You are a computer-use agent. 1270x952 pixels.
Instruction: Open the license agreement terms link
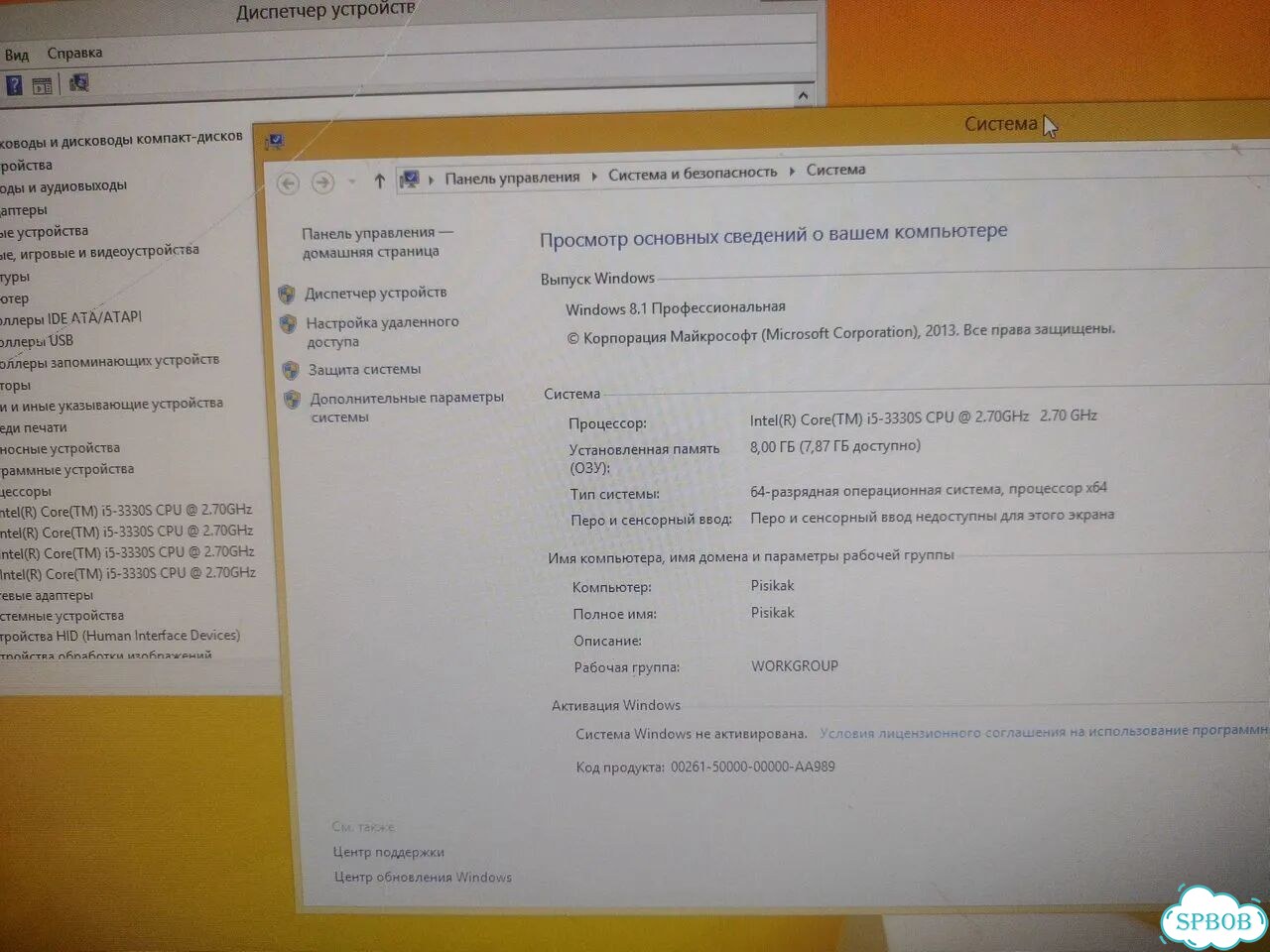point(1044,732)
